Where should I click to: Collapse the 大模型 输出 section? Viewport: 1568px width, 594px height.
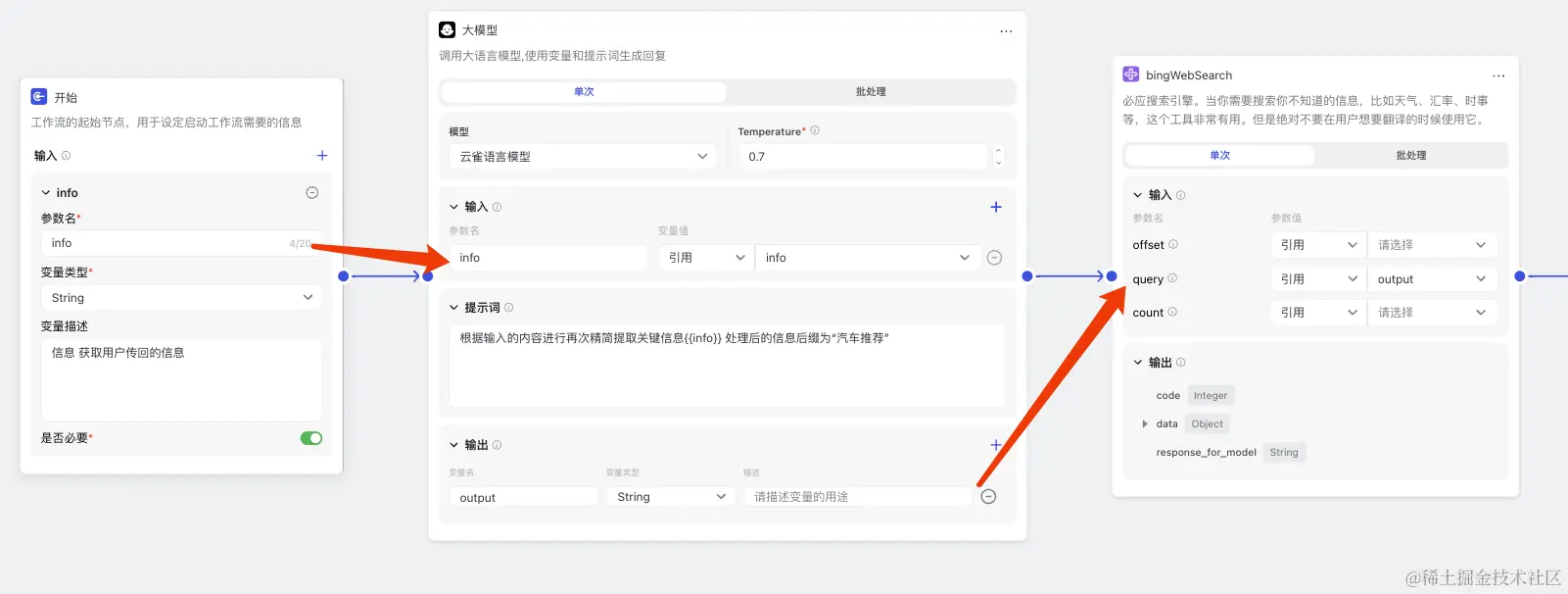(453, 445)
